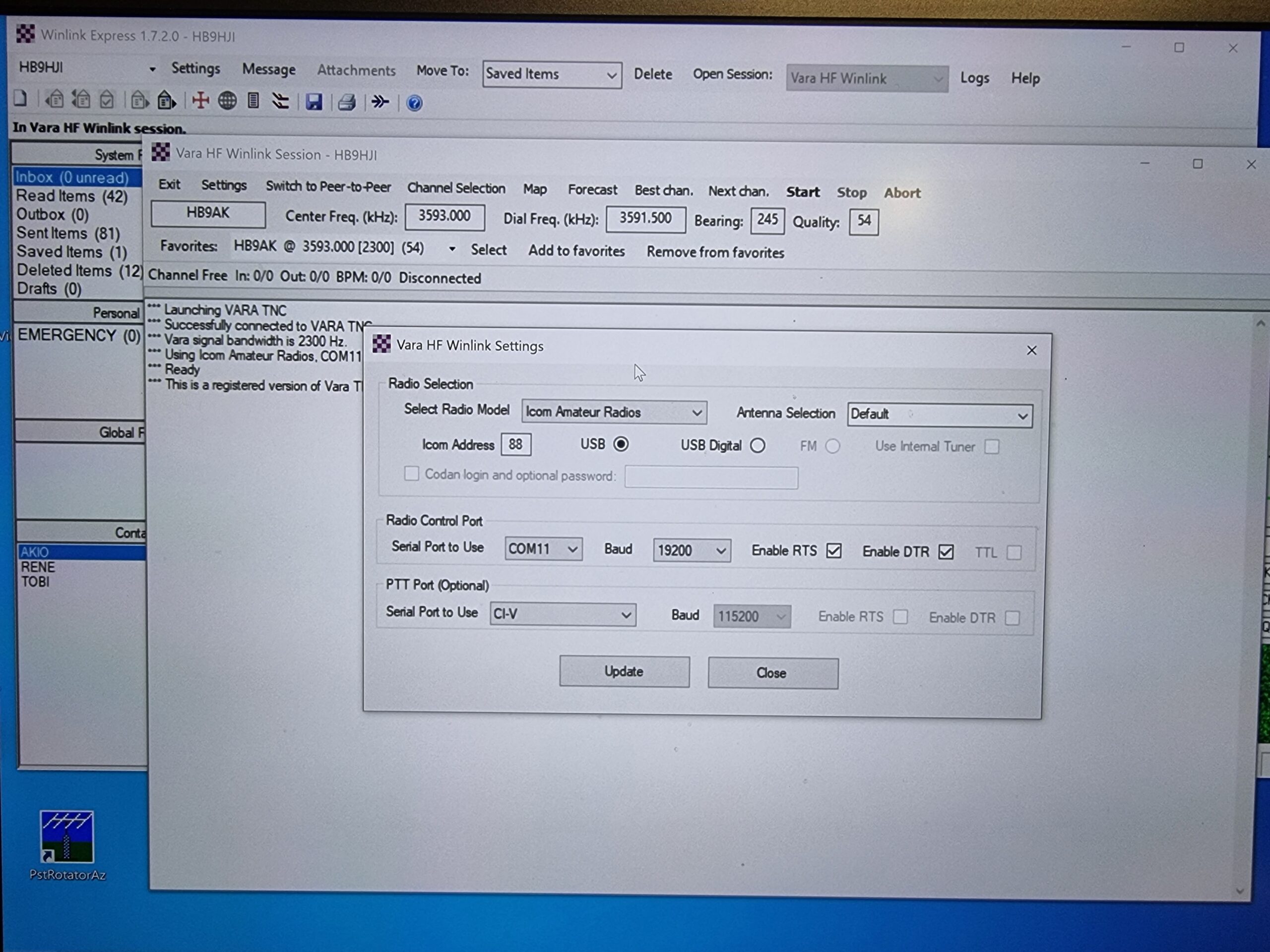Toggle the Codan login checkbox
The height and width of the screenshot is (952, 1270).
point(411,474)
